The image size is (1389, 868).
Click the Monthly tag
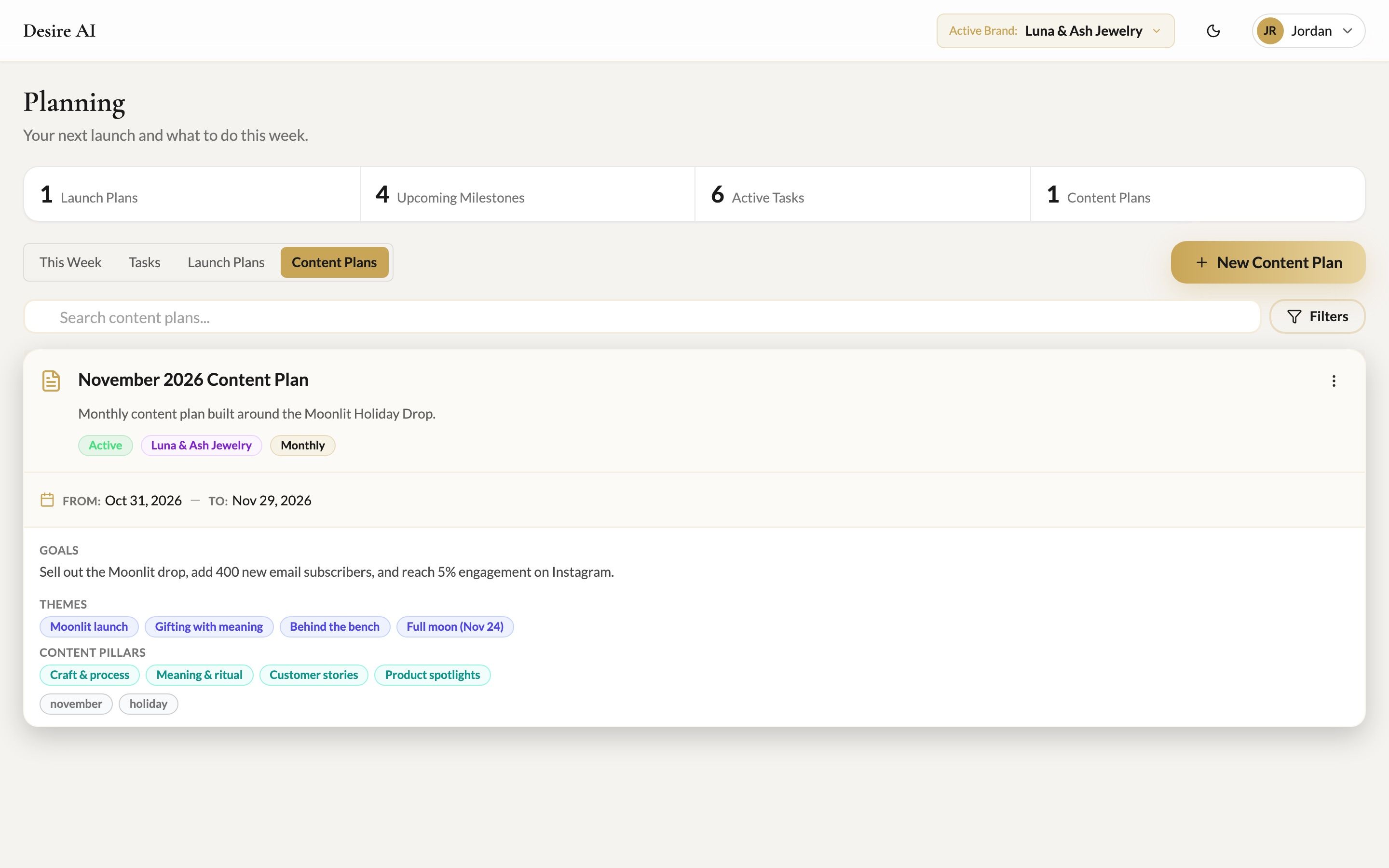tap(302, 446)
